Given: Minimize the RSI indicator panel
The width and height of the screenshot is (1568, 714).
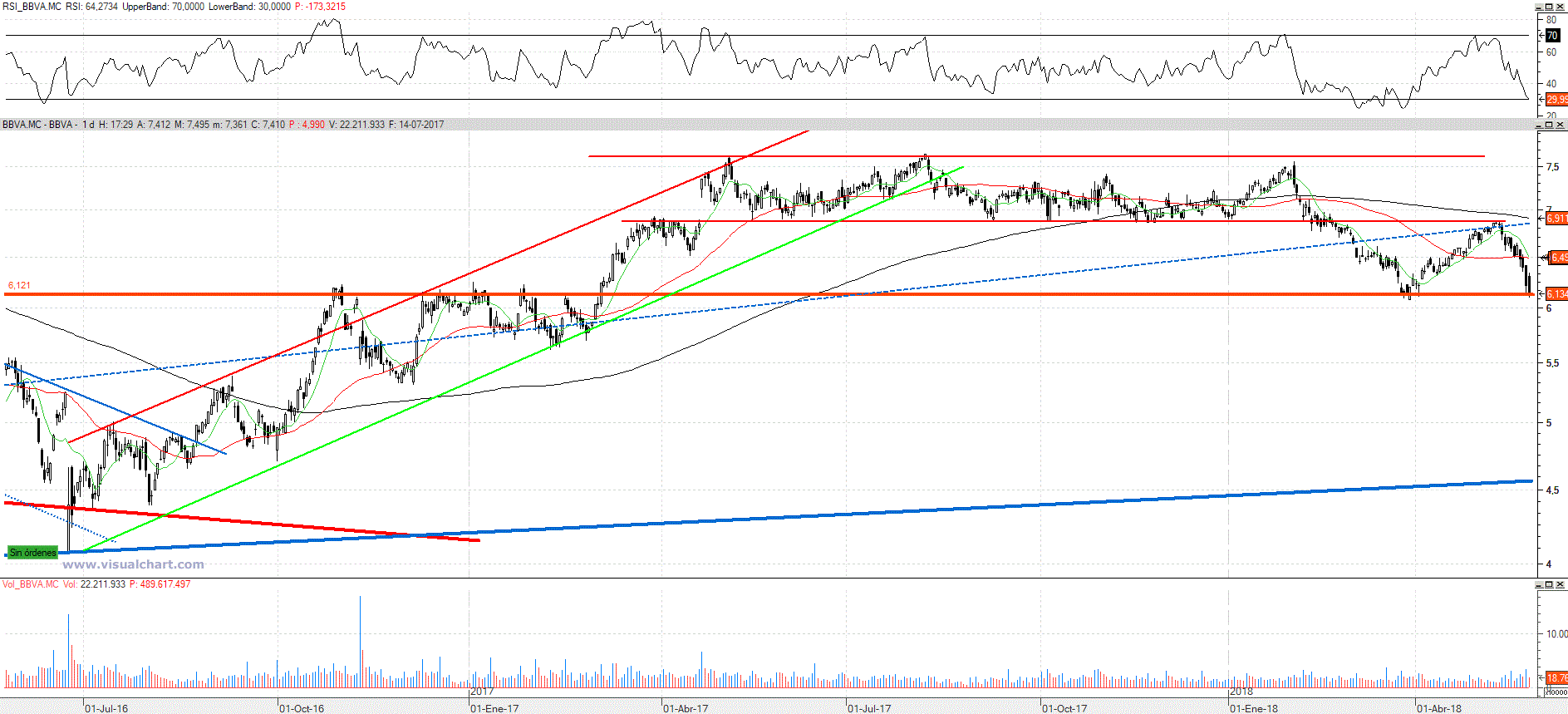Looking at the screenshot, I should coord(1538,7).
